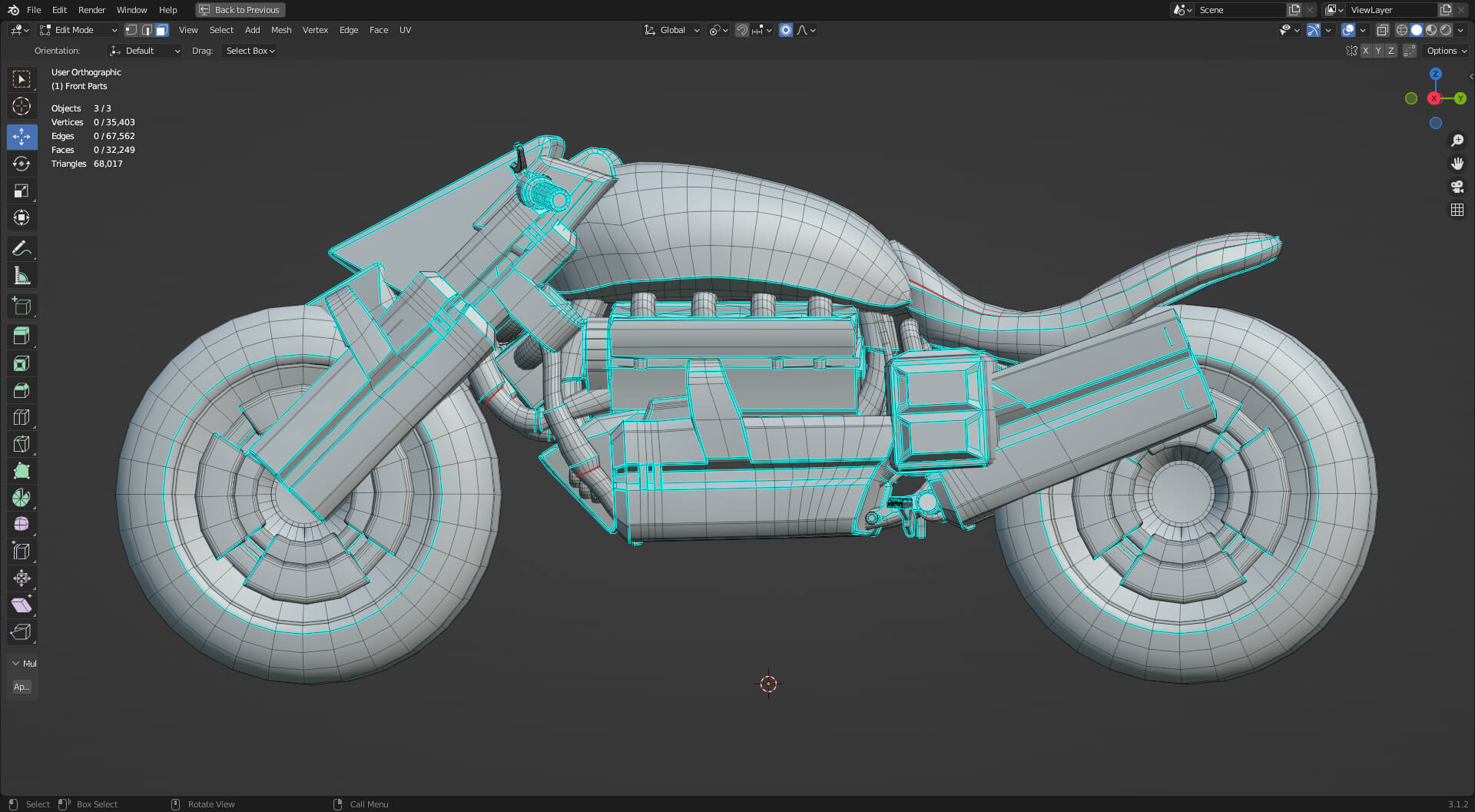
Task: Toggle X-Ray view button
Action: [x=1382, y=30]
